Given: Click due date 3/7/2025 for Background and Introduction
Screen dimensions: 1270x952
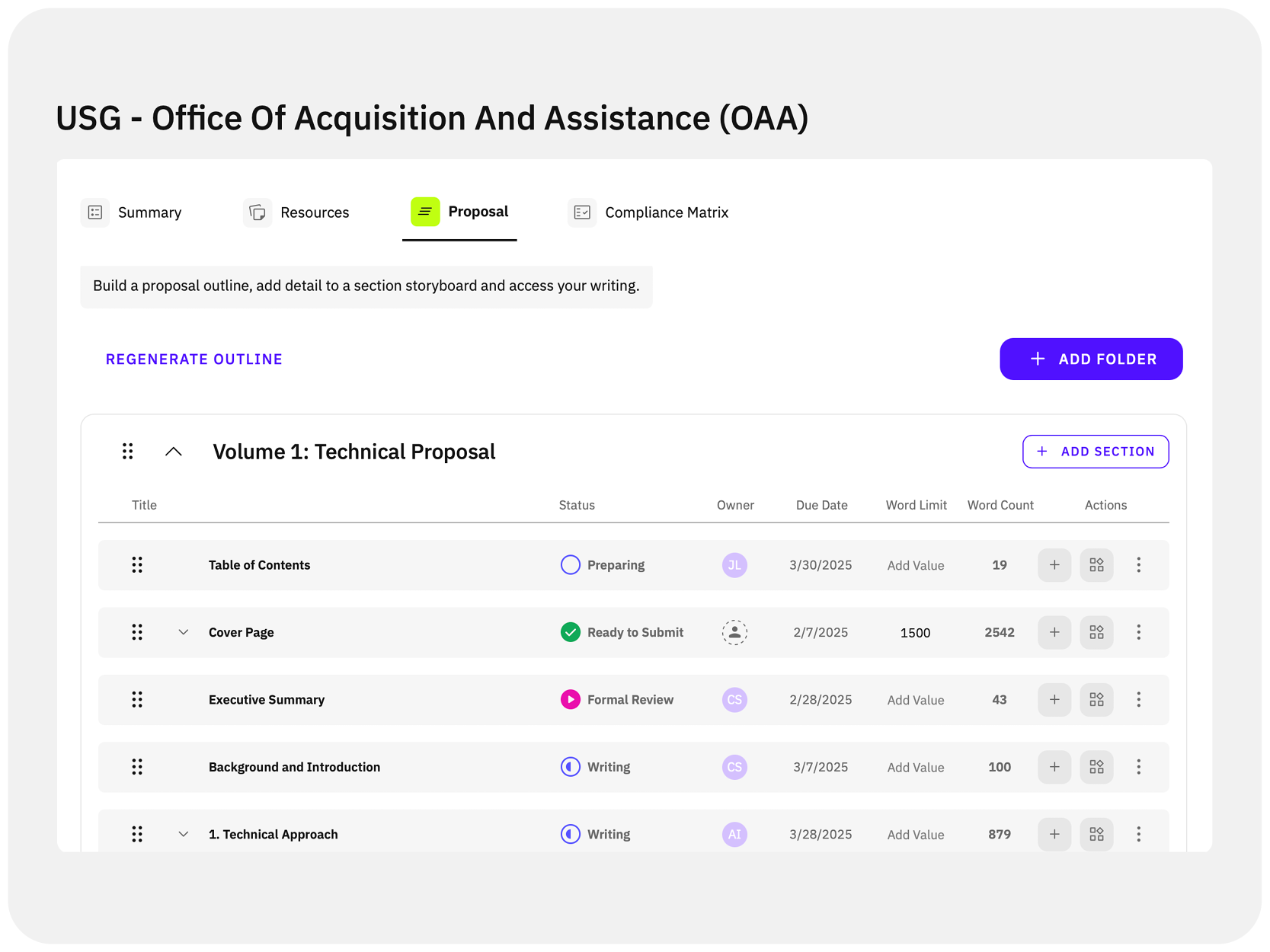Looking at the screenshot, I should [821, 767].
